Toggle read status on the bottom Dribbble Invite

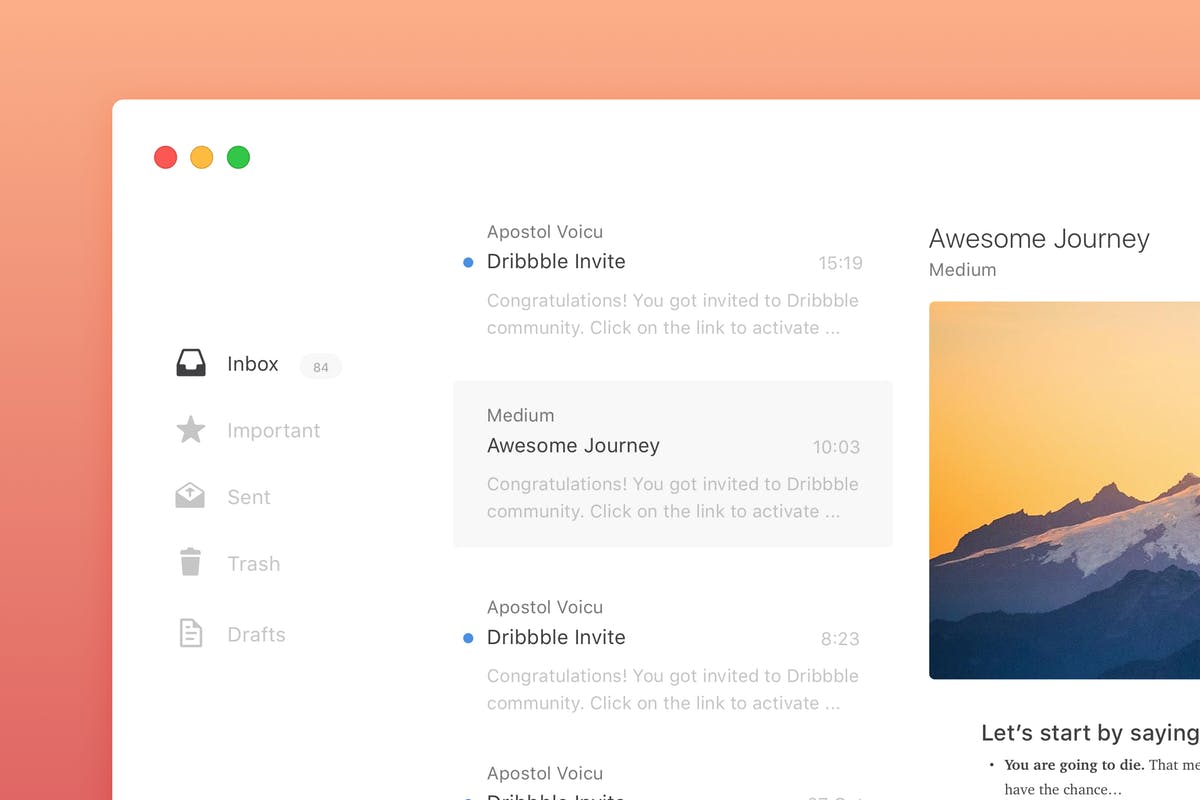(x=467, y=796)
